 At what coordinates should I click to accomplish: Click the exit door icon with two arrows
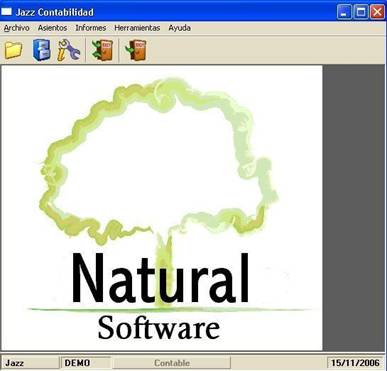pyautogui.click(x=103, y=50)
